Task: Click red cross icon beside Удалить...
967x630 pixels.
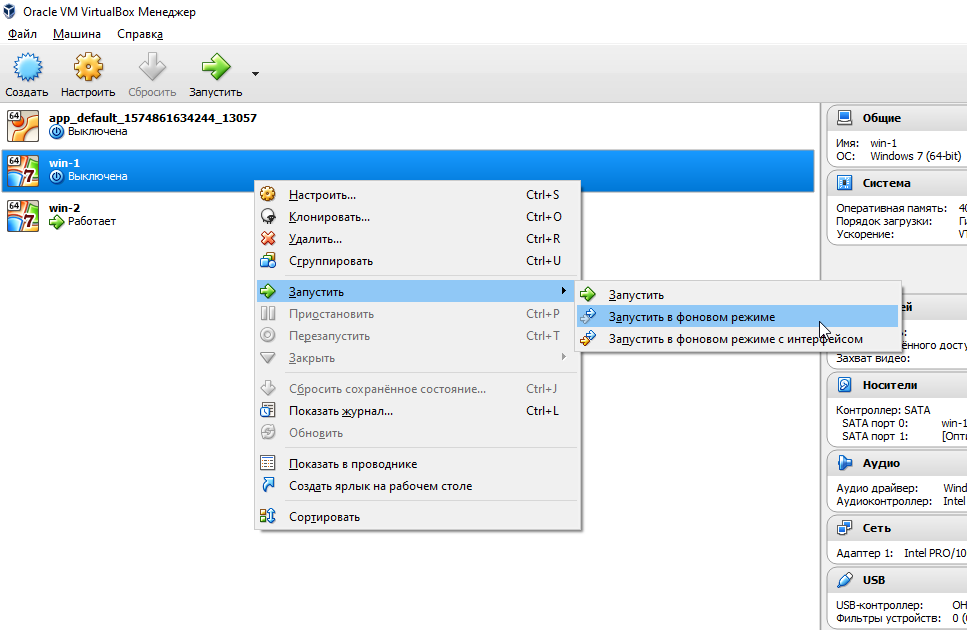Action: pyautogui.click(x=268, y=239)
